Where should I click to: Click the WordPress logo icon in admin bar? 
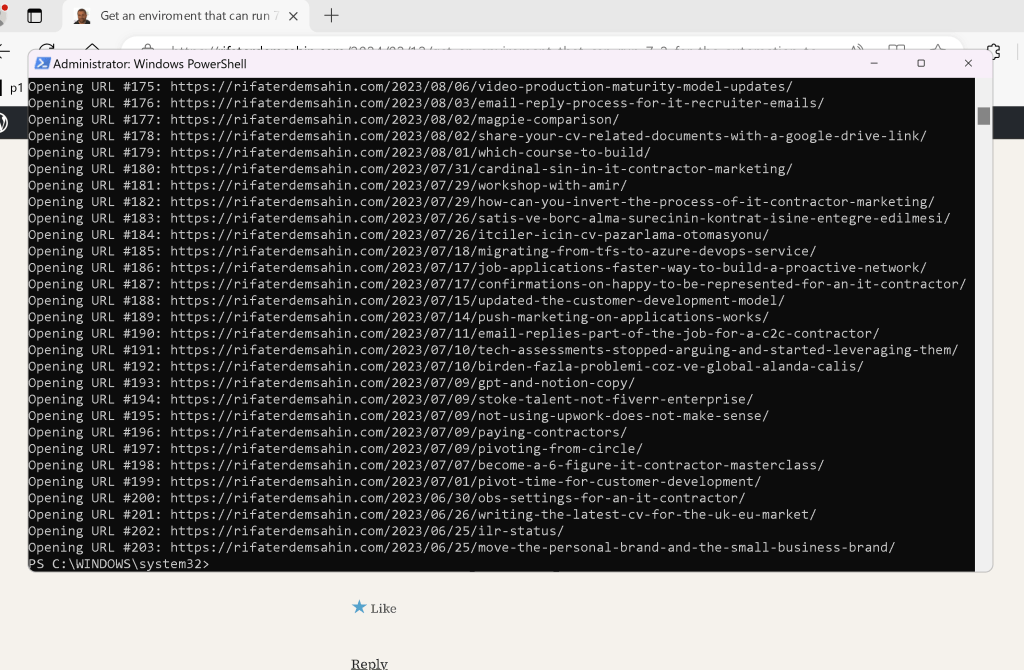click(3, 122)
